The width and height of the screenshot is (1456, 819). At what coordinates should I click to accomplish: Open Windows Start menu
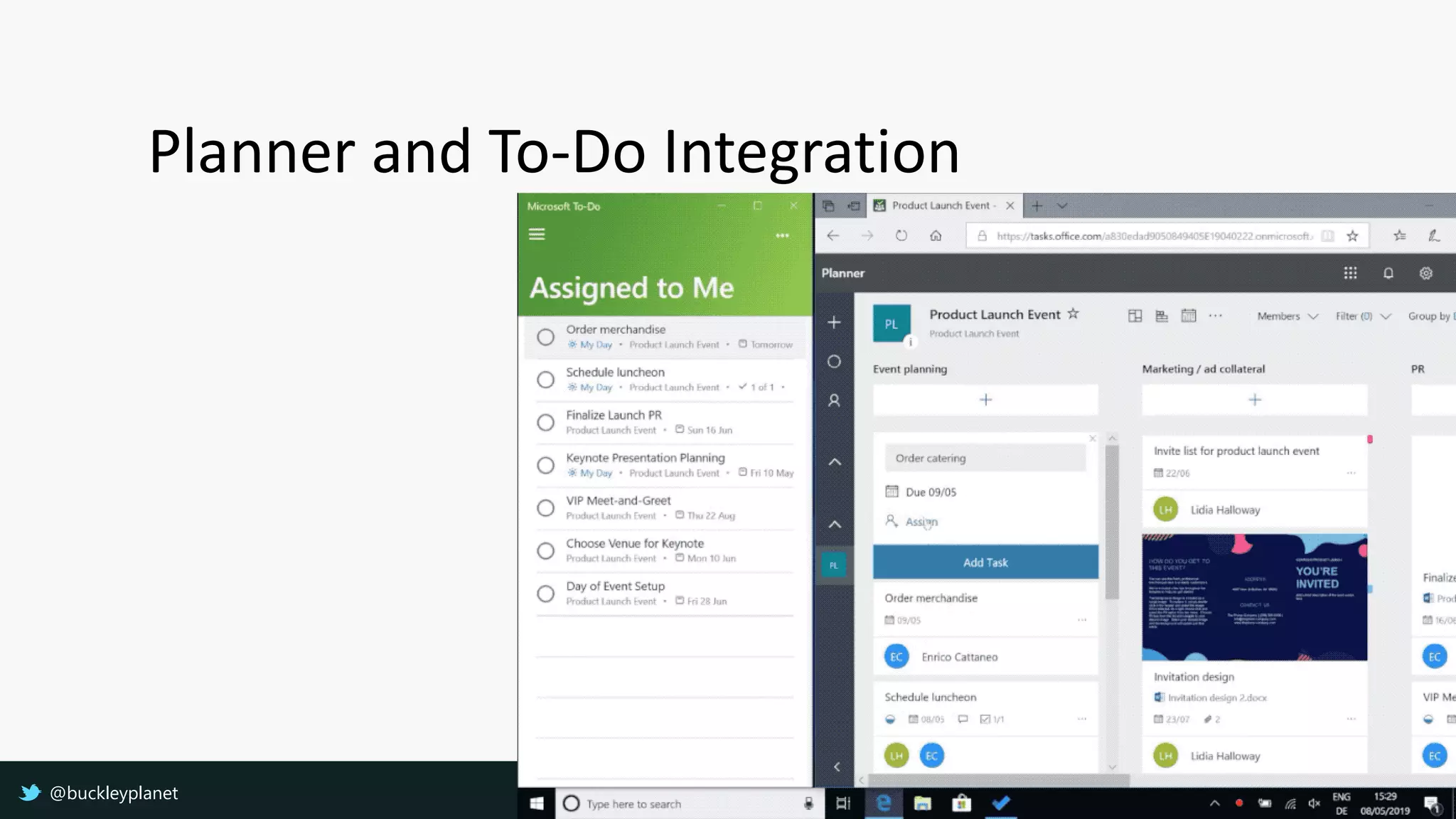[x=537, y=803]
